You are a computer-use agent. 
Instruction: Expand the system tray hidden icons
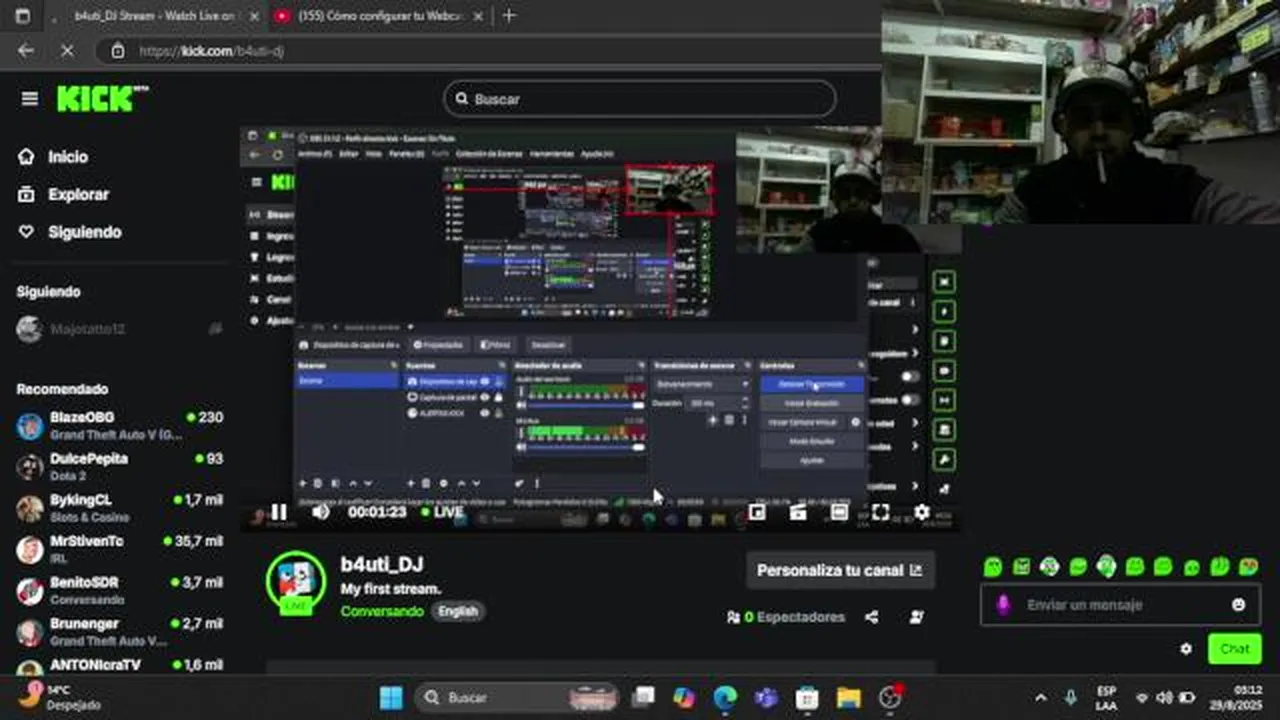[x=1041, y=697]
